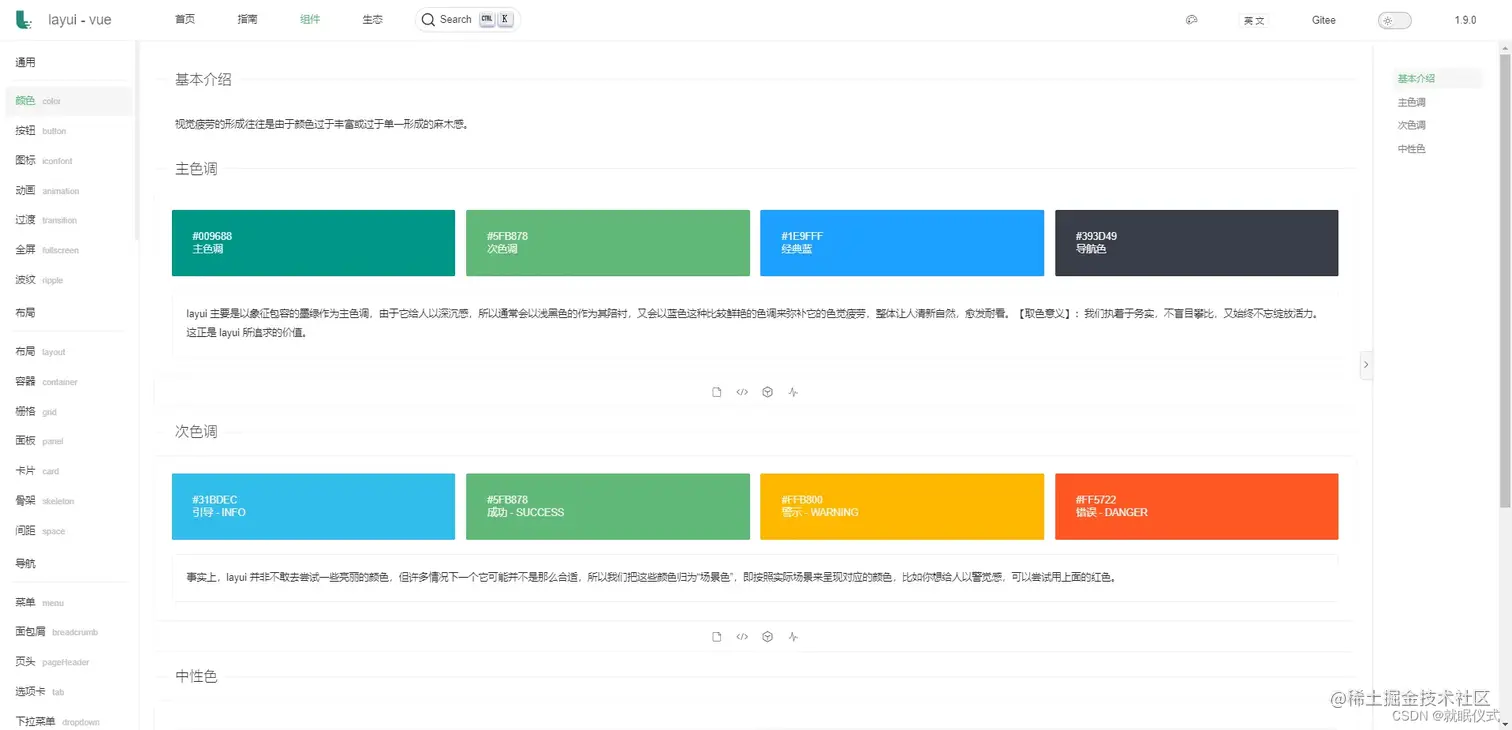The width and height of the screenshot is (1512, 730).
Task: Click document icon under 主色调 demo
Action: tap(717, 392)
